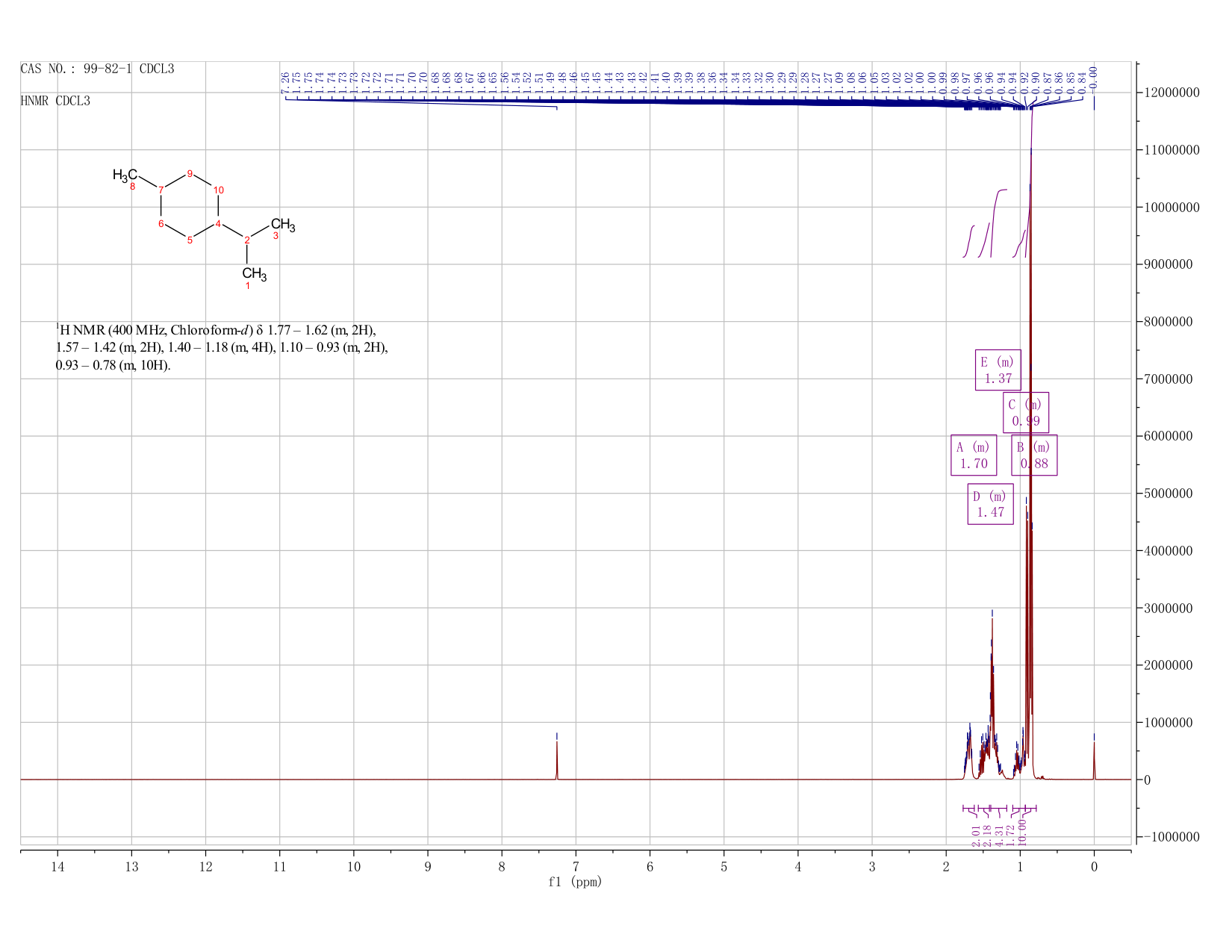1232x952 pixels.
Task: Click the 14 ppm tick on horizontal axis
Action: [57, 866]
